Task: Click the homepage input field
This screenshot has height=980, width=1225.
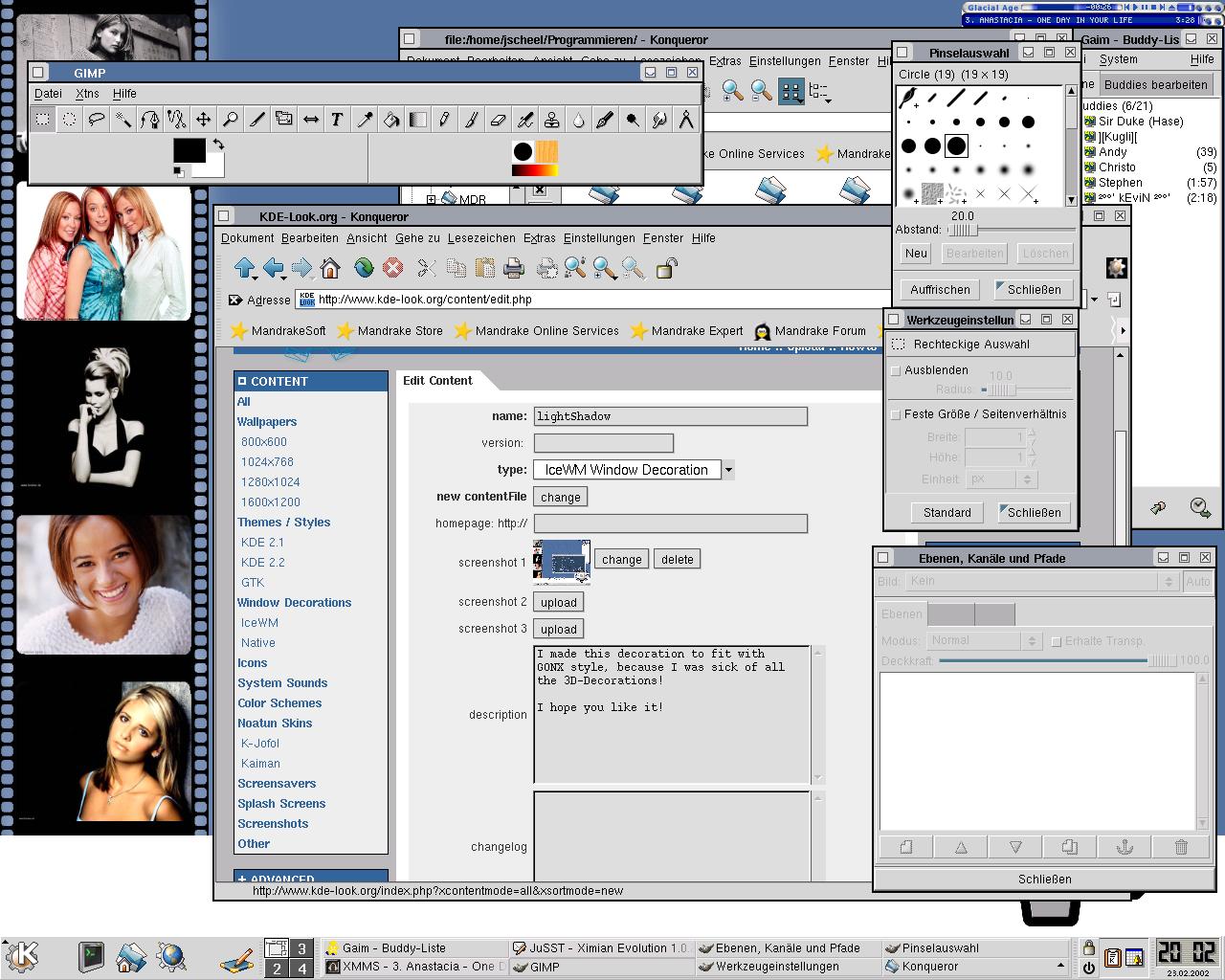Action: point(670,523)
